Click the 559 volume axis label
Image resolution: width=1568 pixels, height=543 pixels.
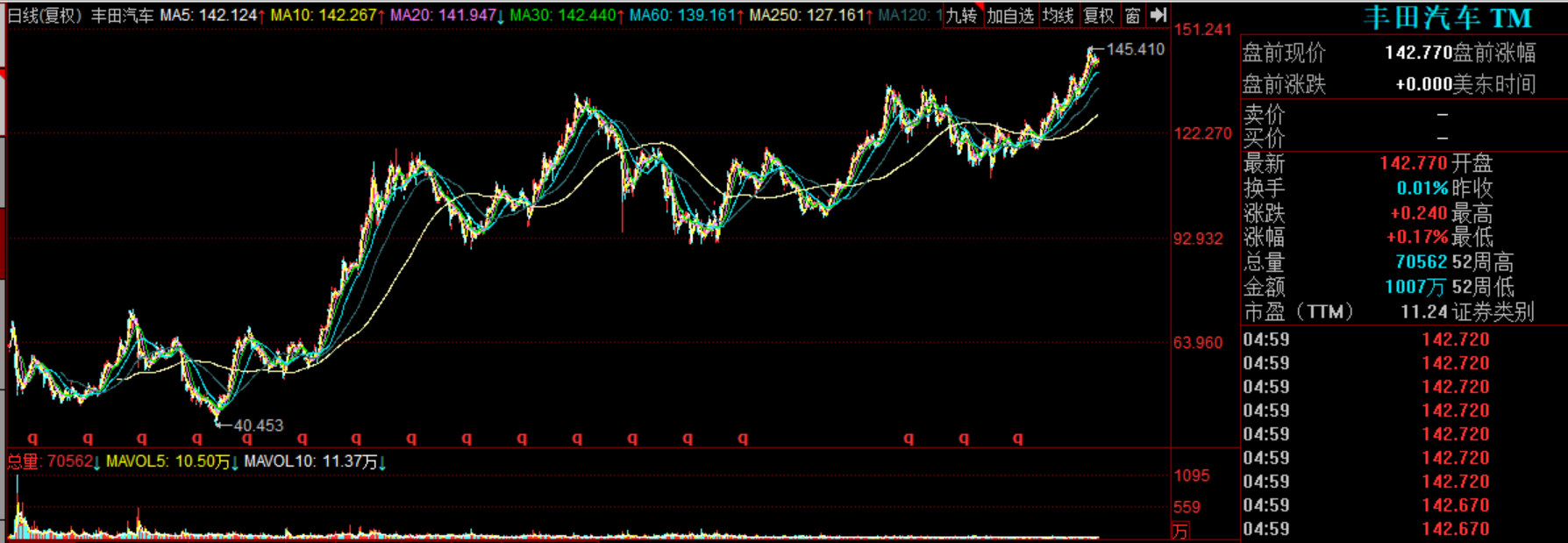[1187, 507]
